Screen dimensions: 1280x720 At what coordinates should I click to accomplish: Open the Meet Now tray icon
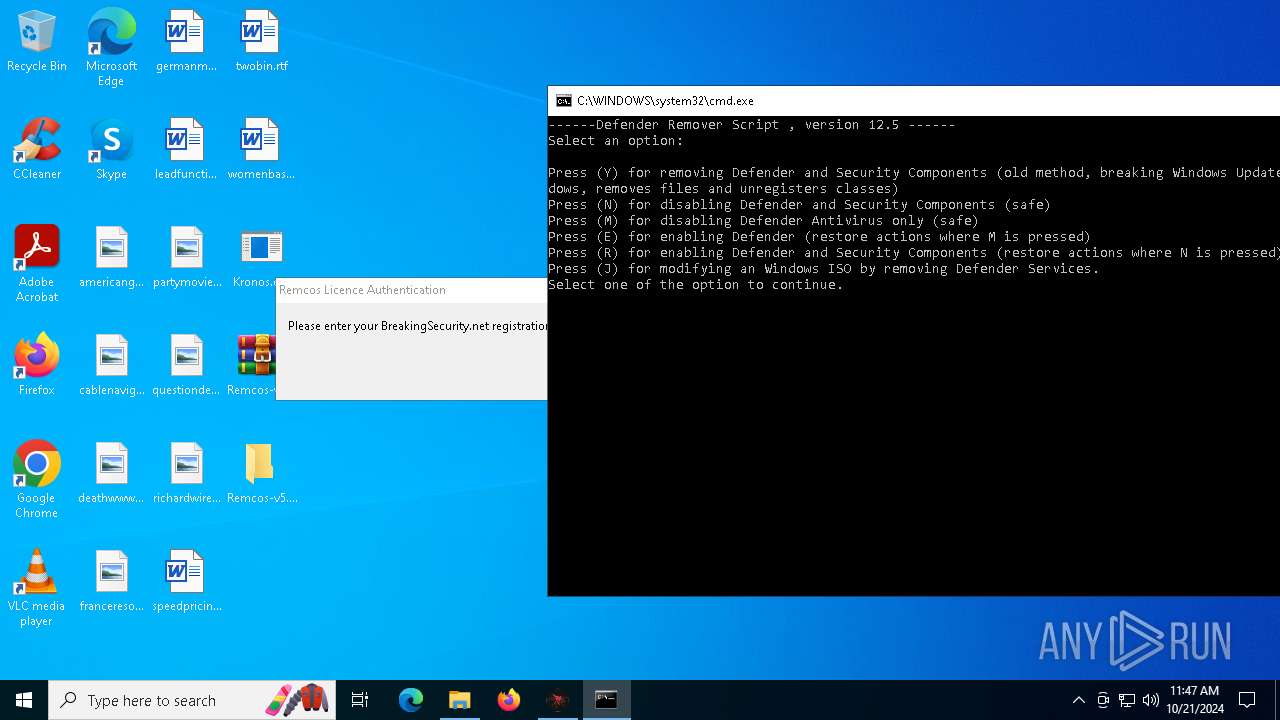tap(1103, 700)
